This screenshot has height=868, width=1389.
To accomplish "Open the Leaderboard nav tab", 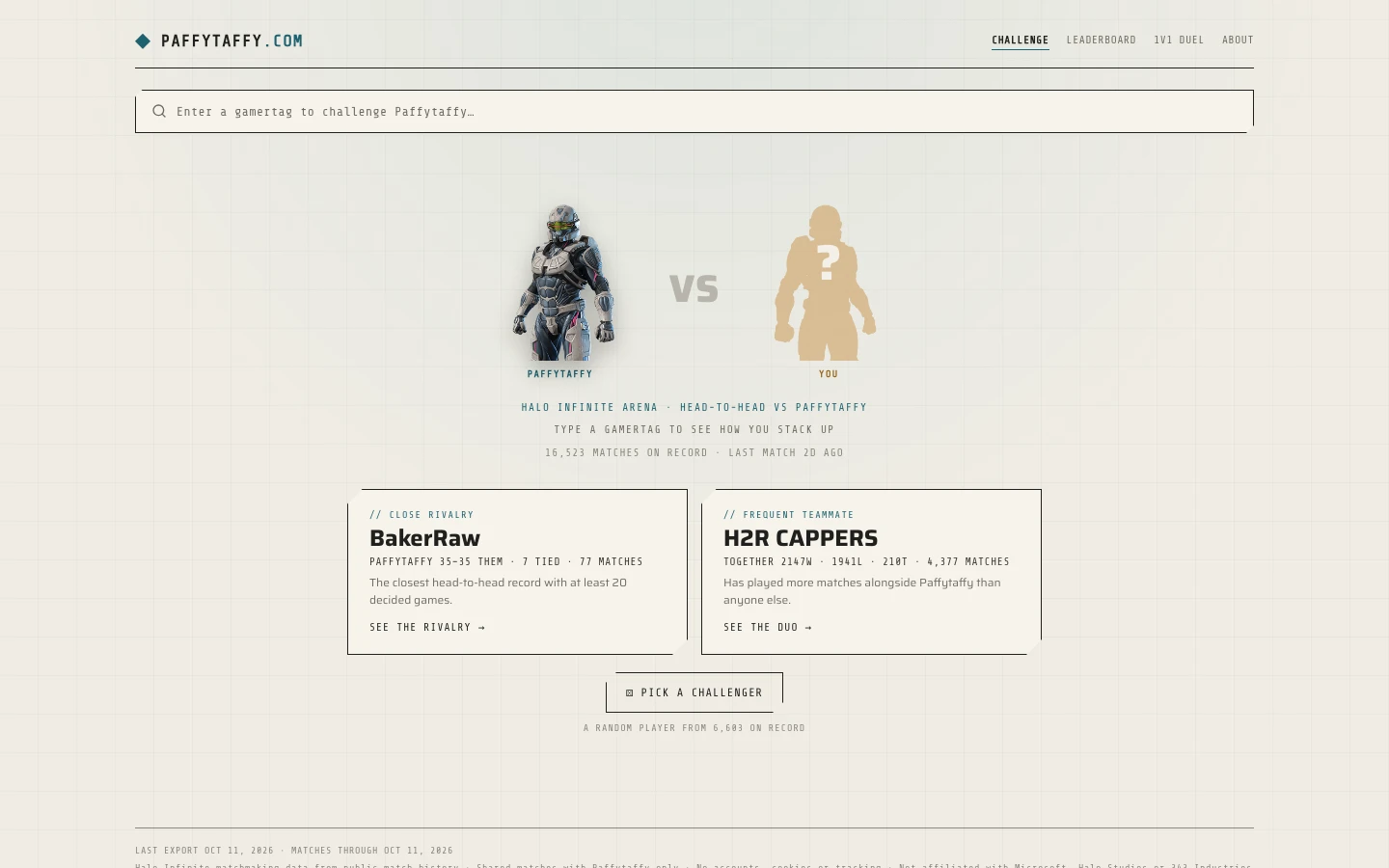I will (1101, 40).
